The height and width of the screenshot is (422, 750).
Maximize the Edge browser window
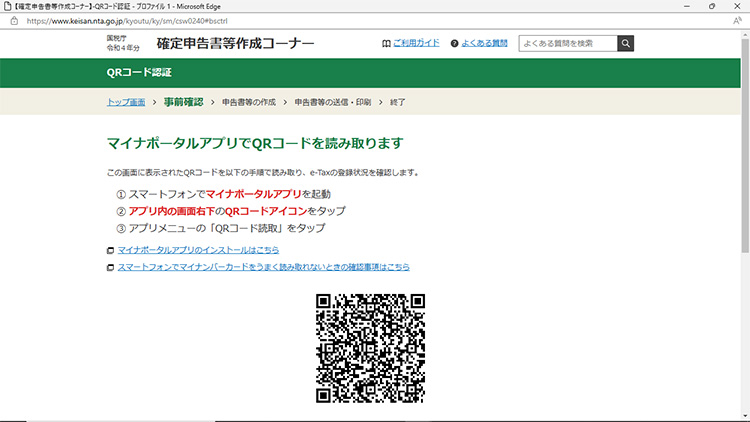711,6
